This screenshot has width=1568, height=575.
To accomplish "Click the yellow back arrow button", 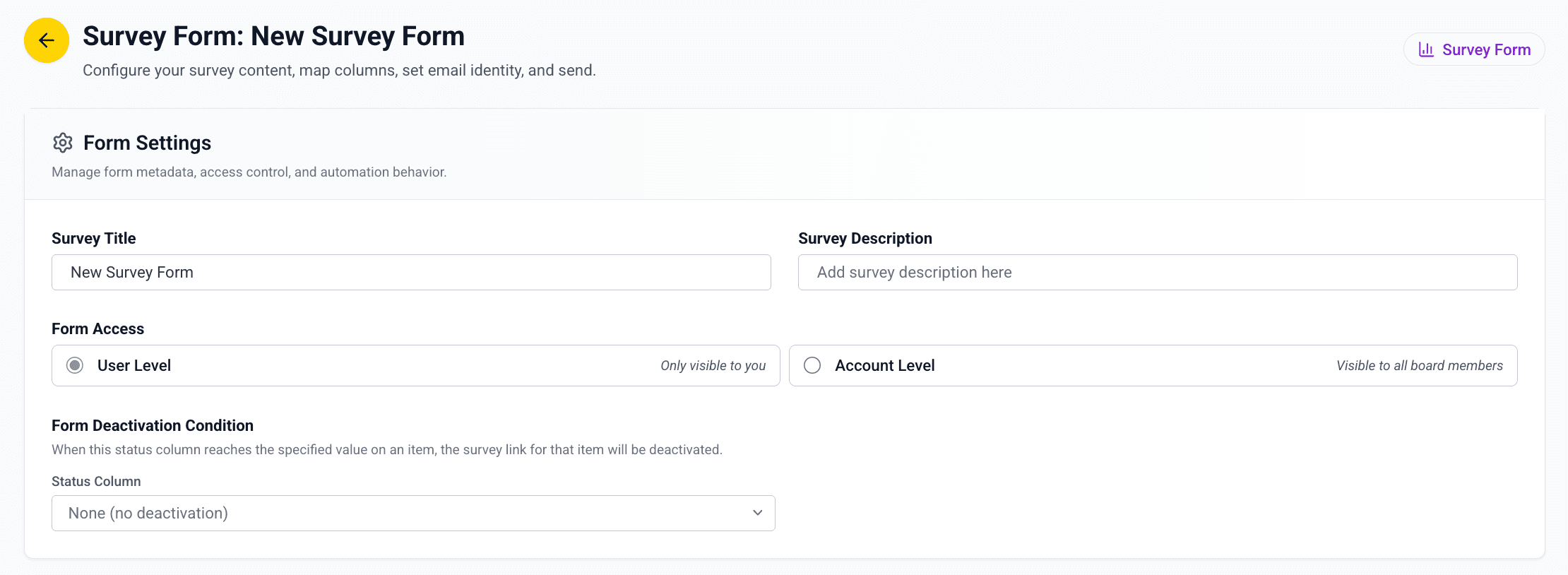I will click(47, 40).
